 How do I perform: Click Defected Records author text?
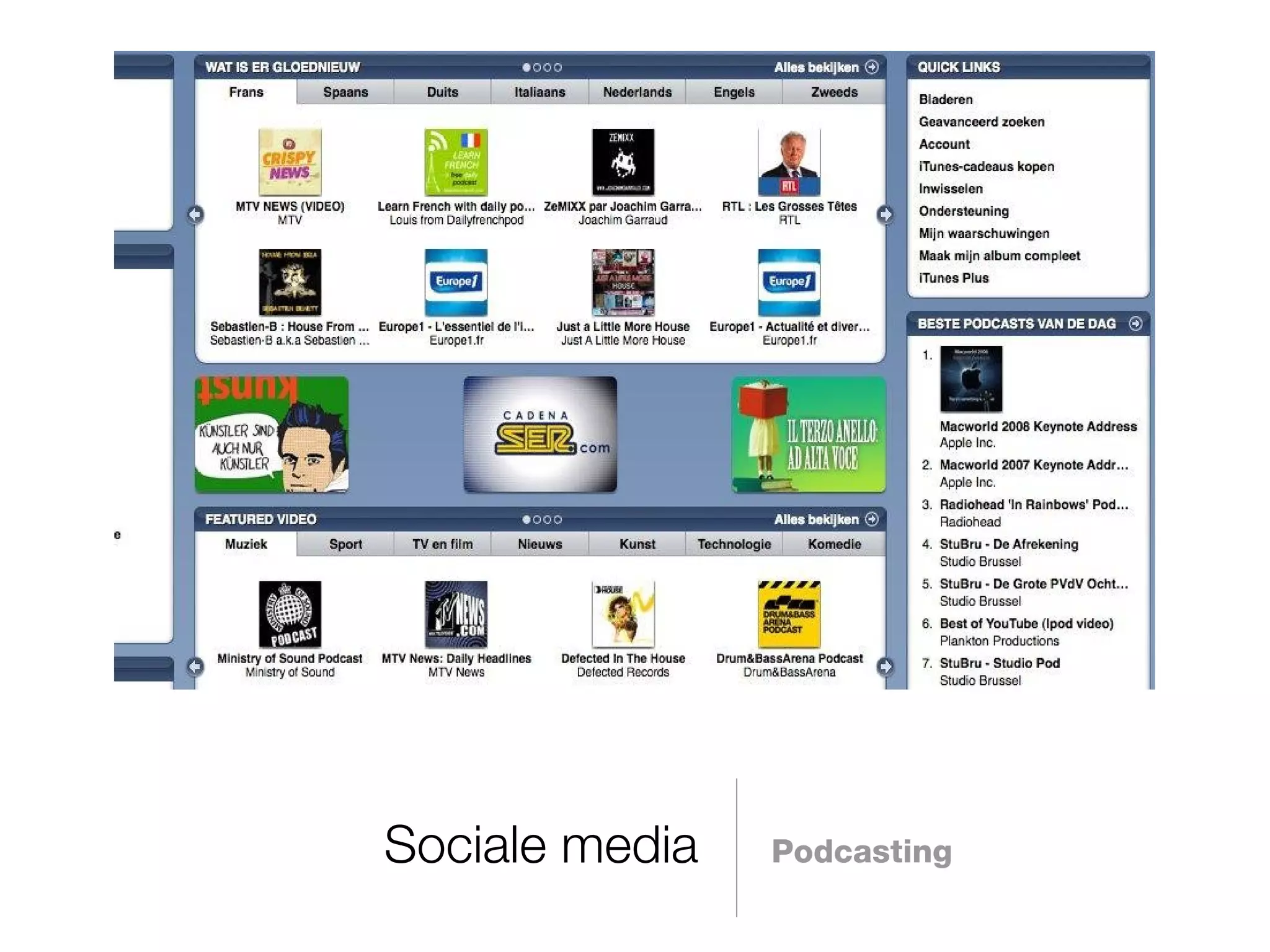click(623, 672)
